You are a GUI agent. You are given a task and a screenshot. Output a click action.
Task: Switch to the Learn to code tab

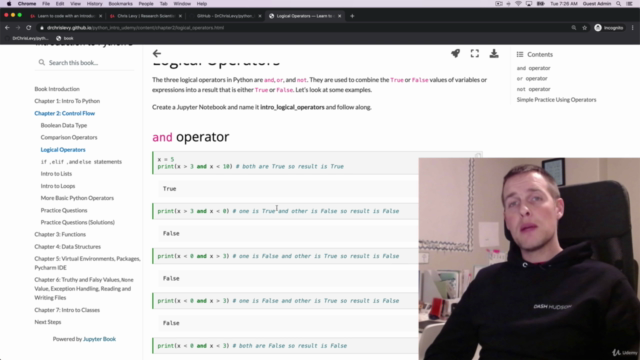coord(65,16)
